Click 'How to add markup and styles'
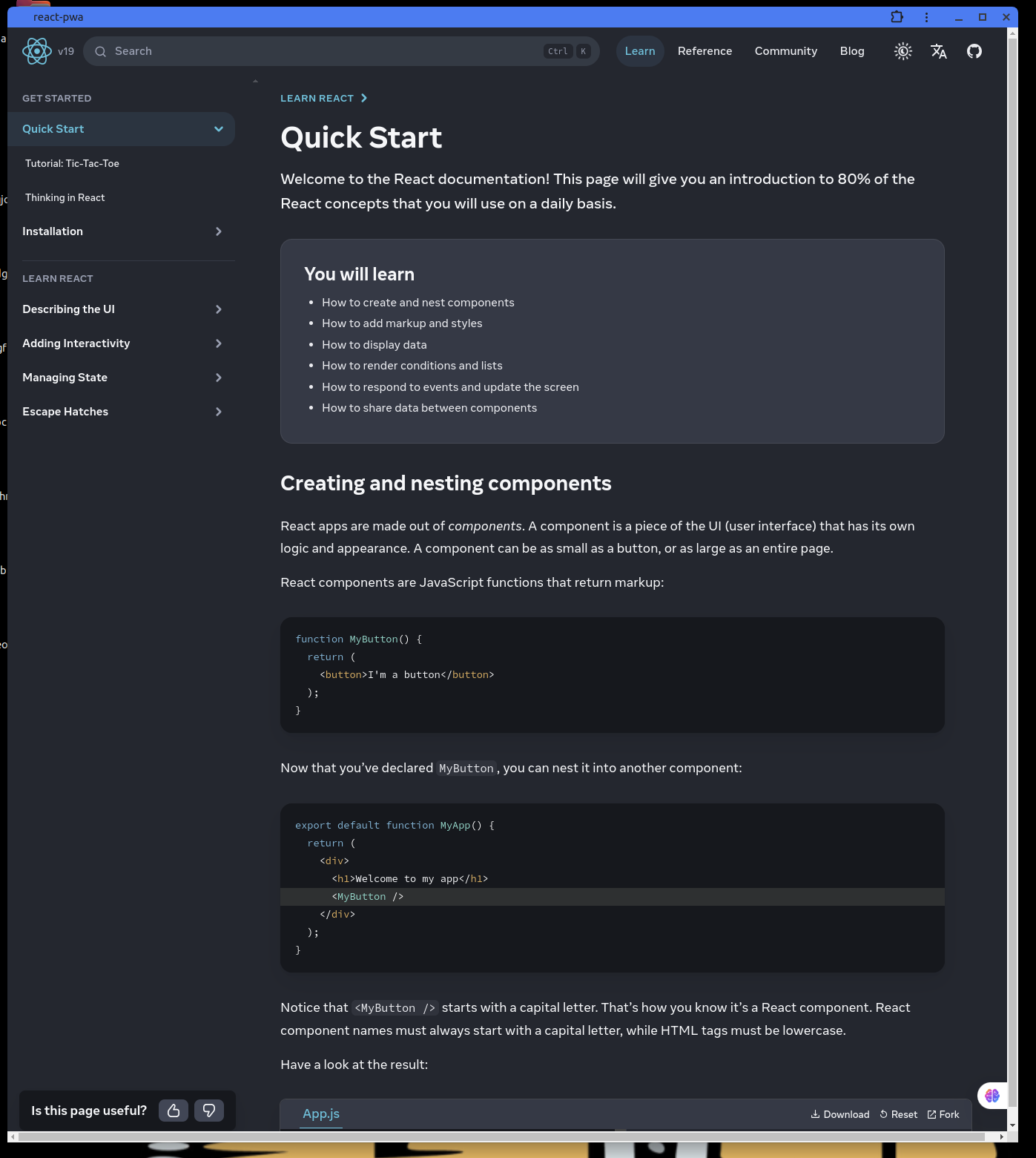Image resolution: width=1036 pixels, height=1158 pixels. (x=402, y=323)
